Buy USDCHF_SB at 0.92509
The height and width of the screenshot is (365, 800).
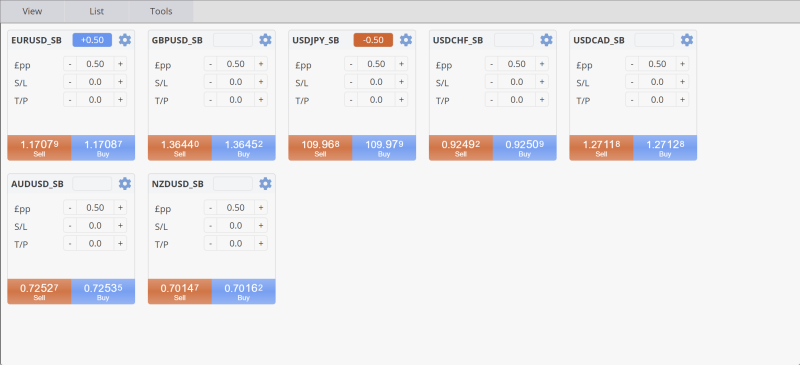524,148
